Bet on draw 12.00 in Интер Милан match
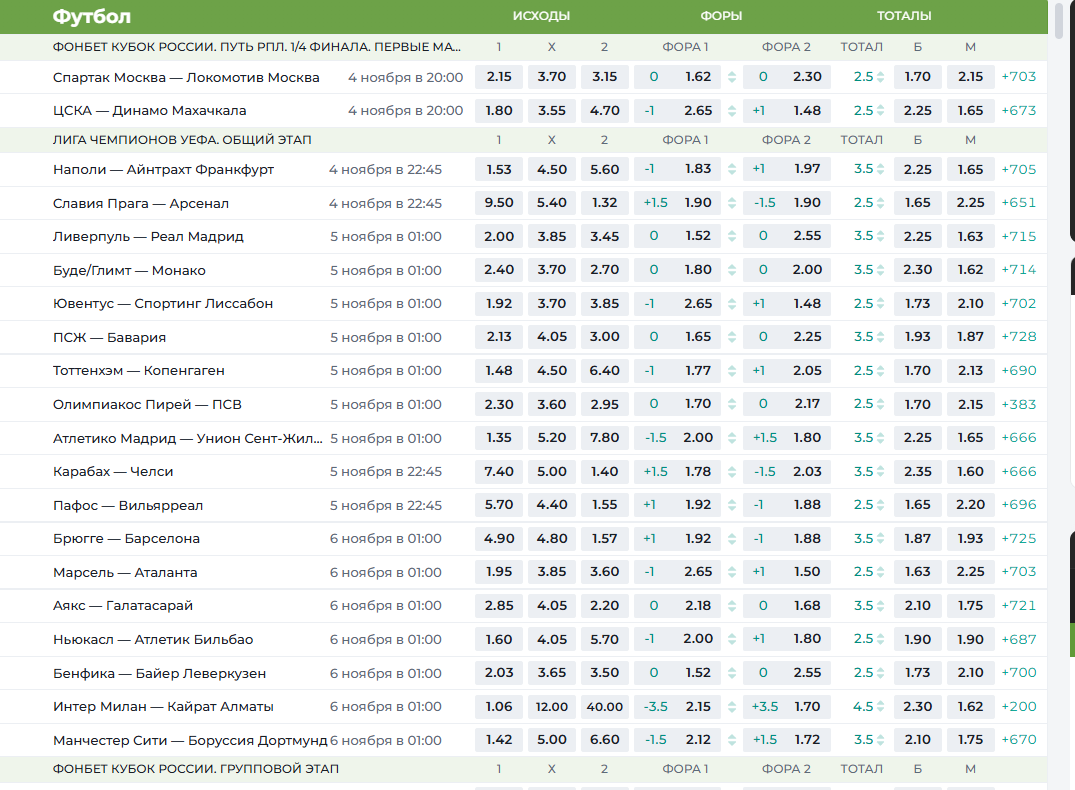The height and width of the screenshot is (790, 1075). click(551, 707)
